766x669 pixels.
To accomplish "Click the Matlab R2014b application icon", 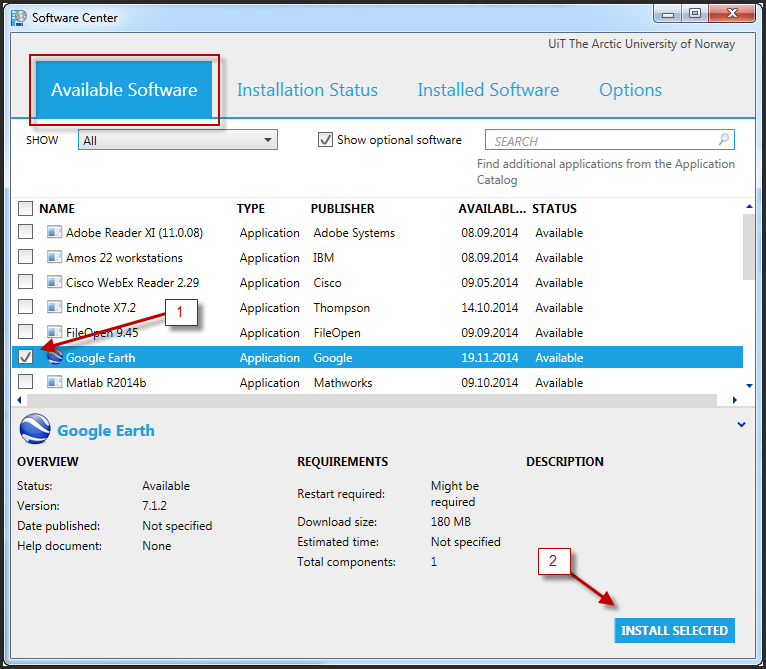I will coord(55,383).
